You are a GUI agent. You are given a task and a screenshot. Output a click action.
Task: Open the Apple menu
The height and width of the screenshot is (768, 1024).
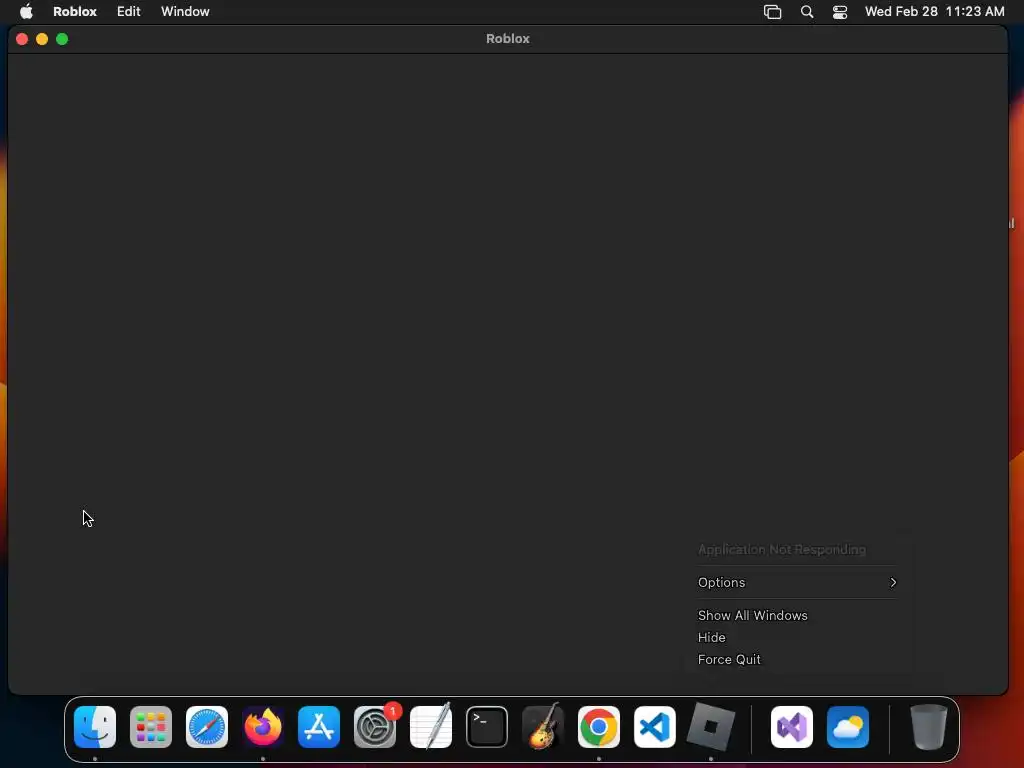[x=26, y=11]
